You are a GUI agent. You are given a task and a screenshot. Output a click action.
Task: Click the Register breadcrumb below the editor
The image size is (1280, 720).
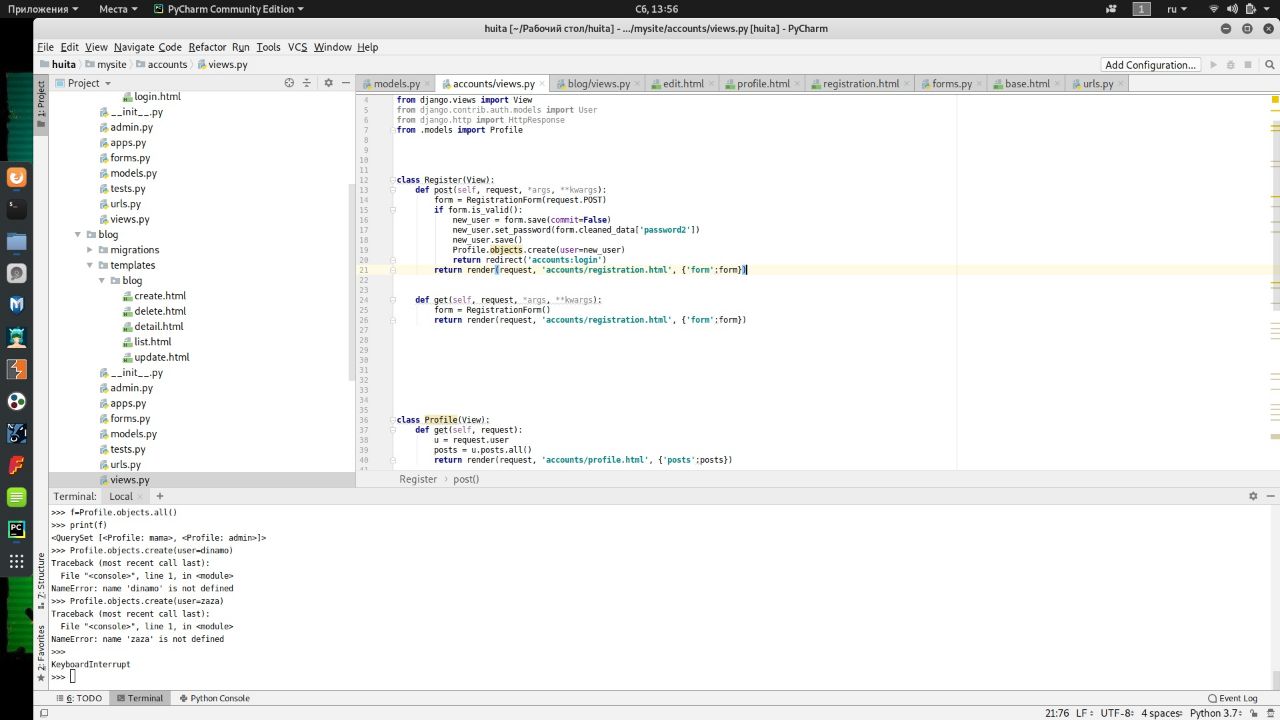[x=418, y=479]
